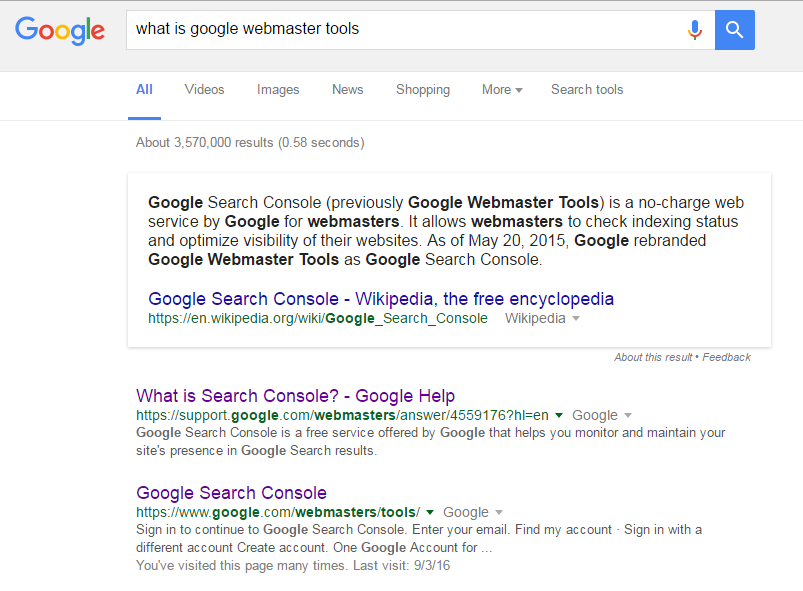Expand the More dropdown menu
Image resolution: width=803 pixels, height=591 pixels.
click(x=502, y=89)
